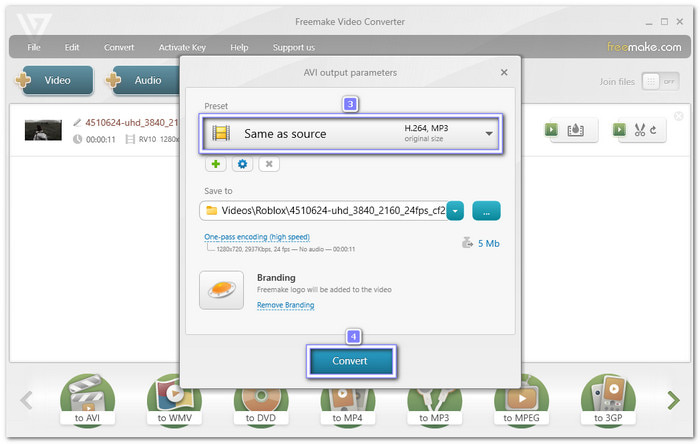Screen dimensions: 700x444
Task: Show more formats with green right arrow
Action: click(673, 400)
